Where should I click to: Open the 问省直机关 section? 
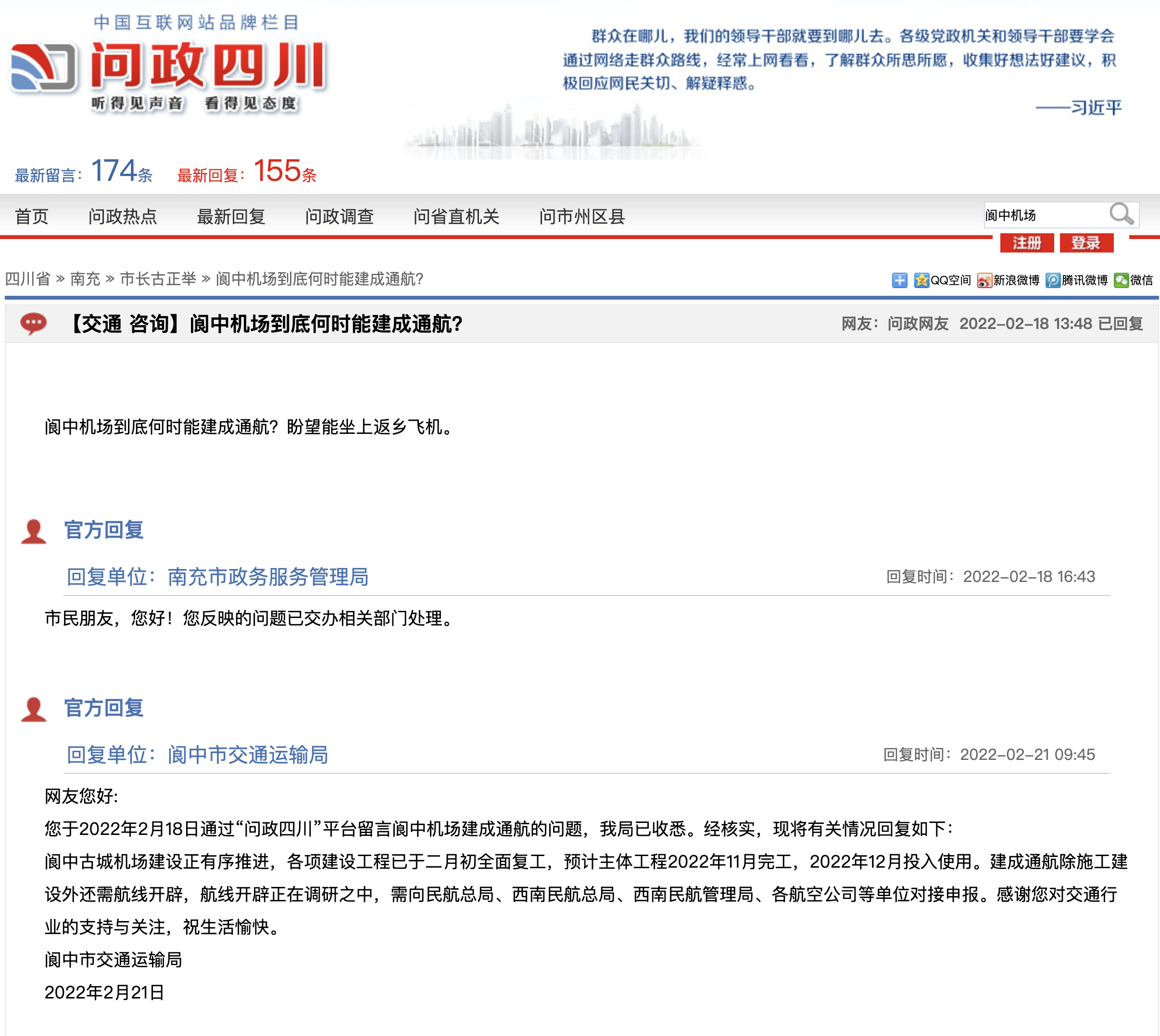[x=455, y=216]
